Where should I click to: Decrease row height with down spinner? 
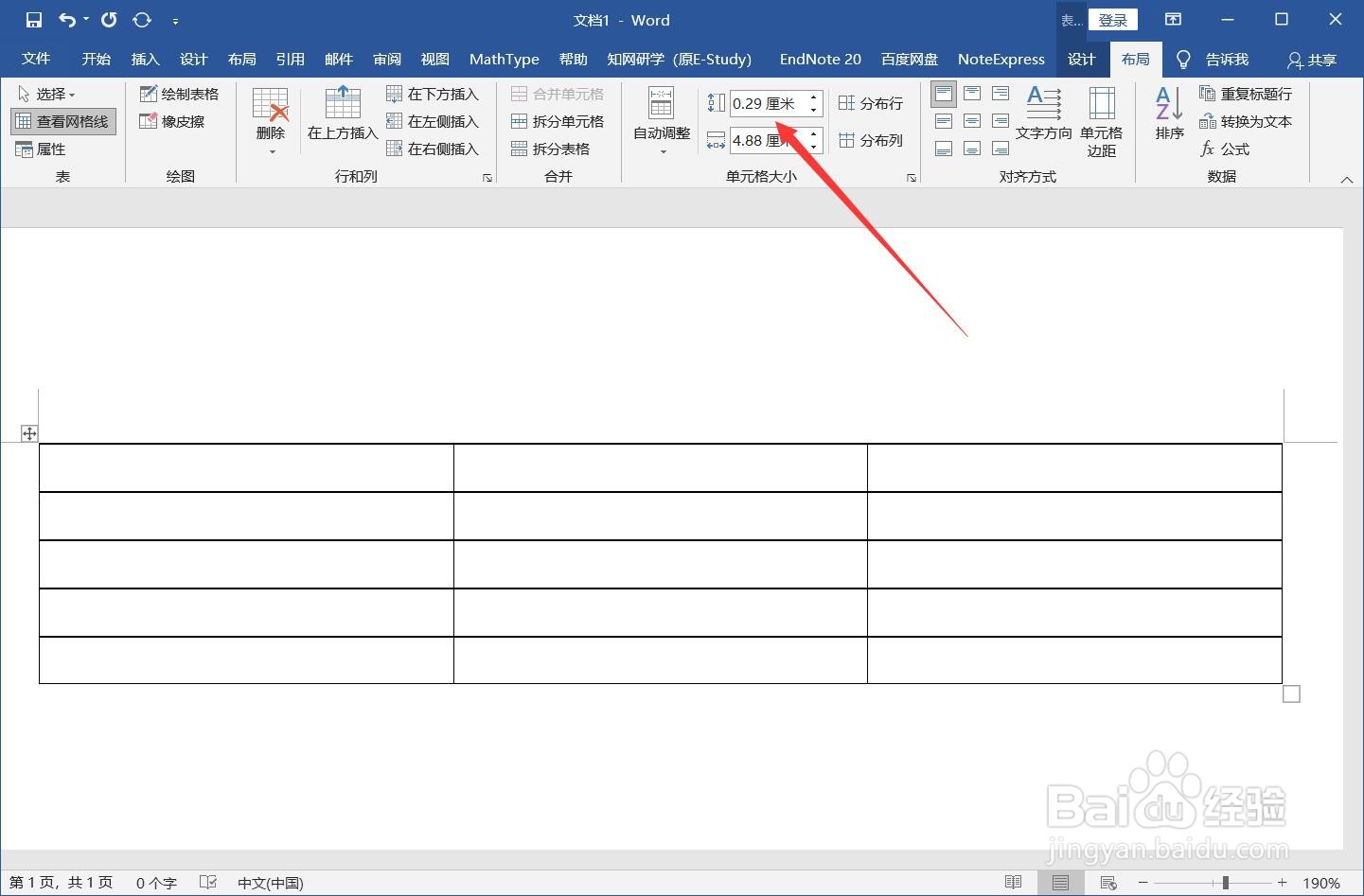(x=814, y=110)
